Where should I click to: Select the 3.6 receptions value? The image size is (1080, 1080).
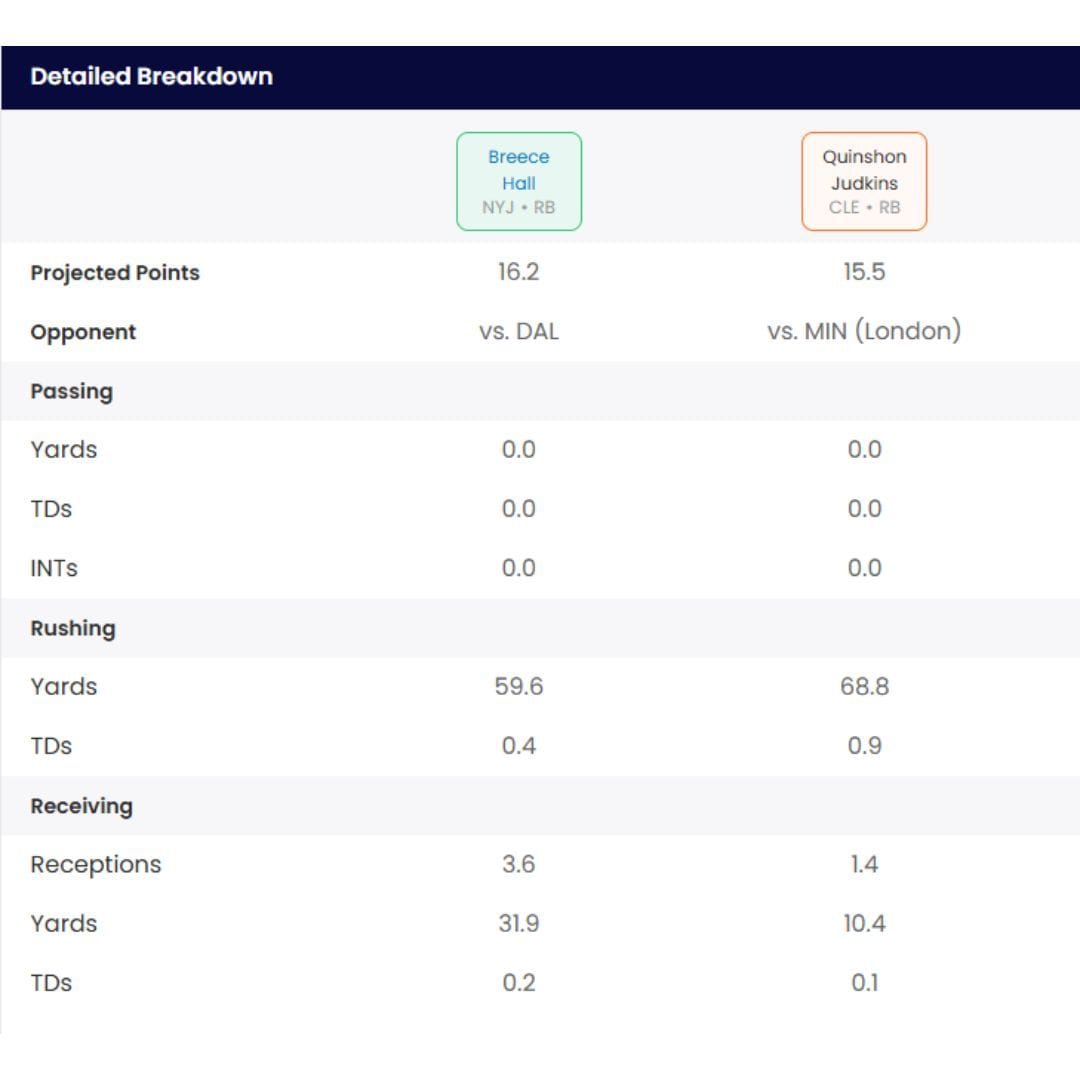coord(518,864)
